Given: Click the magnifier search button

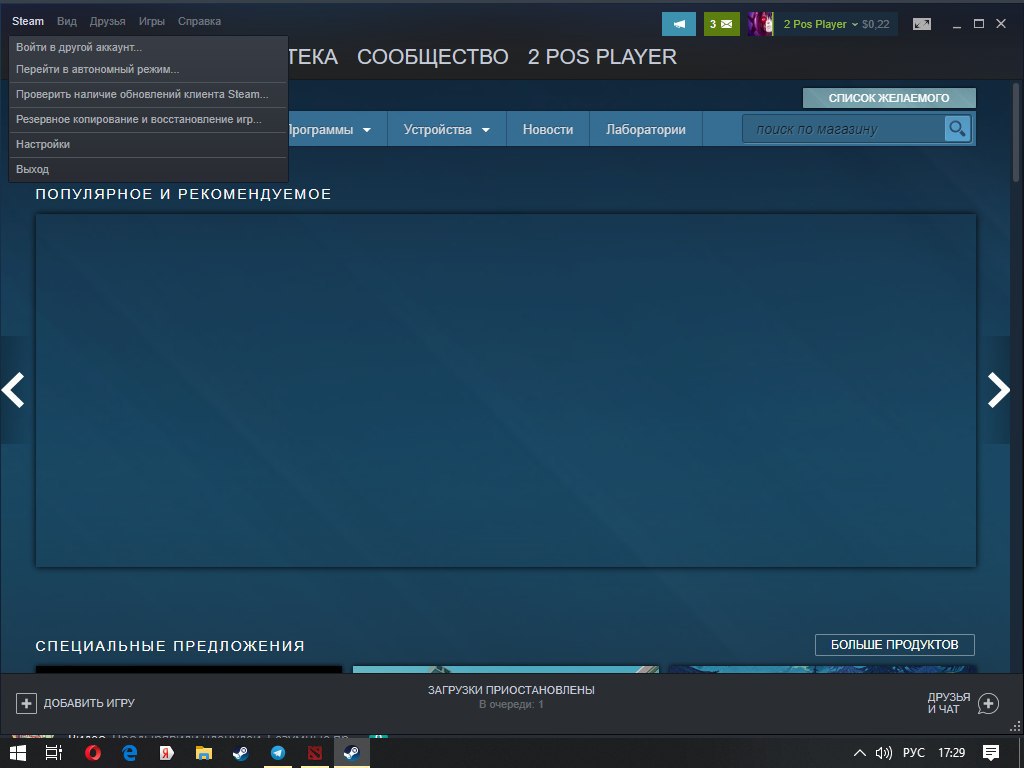Looking at the screenshot, I should coord(957,129).
